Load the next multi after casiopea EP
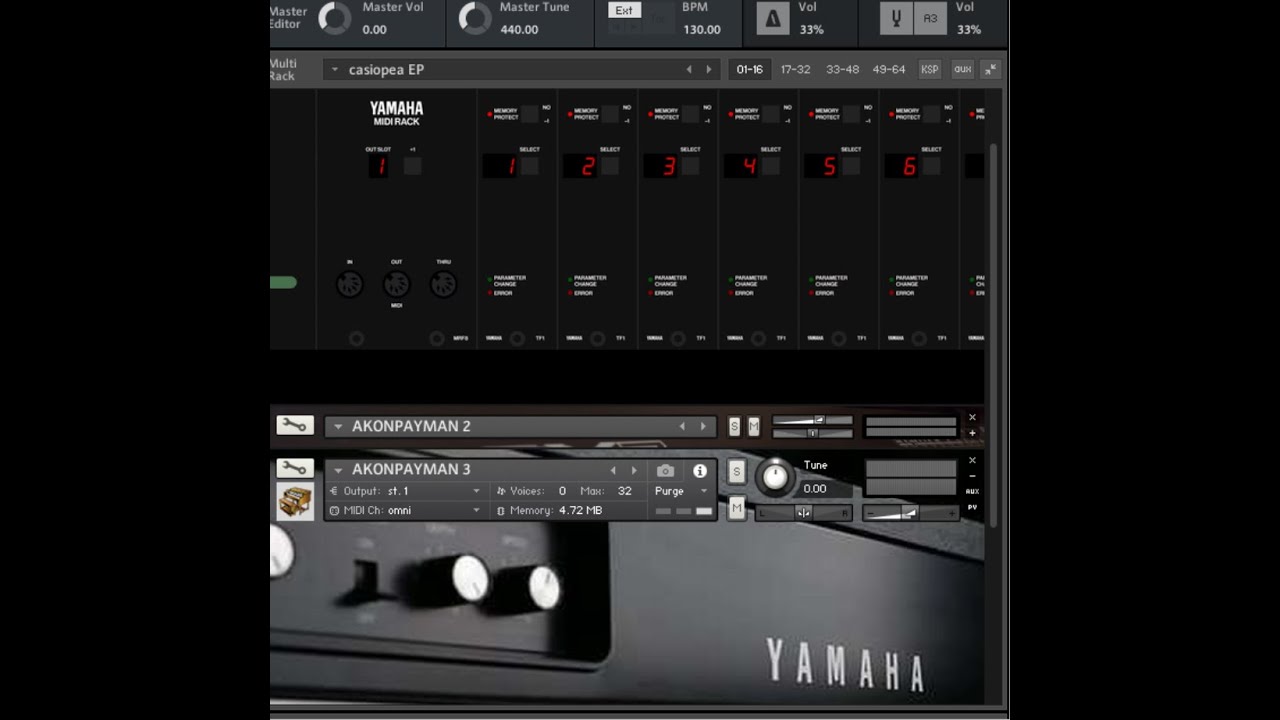The width and height of the screenshot is (1280, 720). (x=709, y=70)
